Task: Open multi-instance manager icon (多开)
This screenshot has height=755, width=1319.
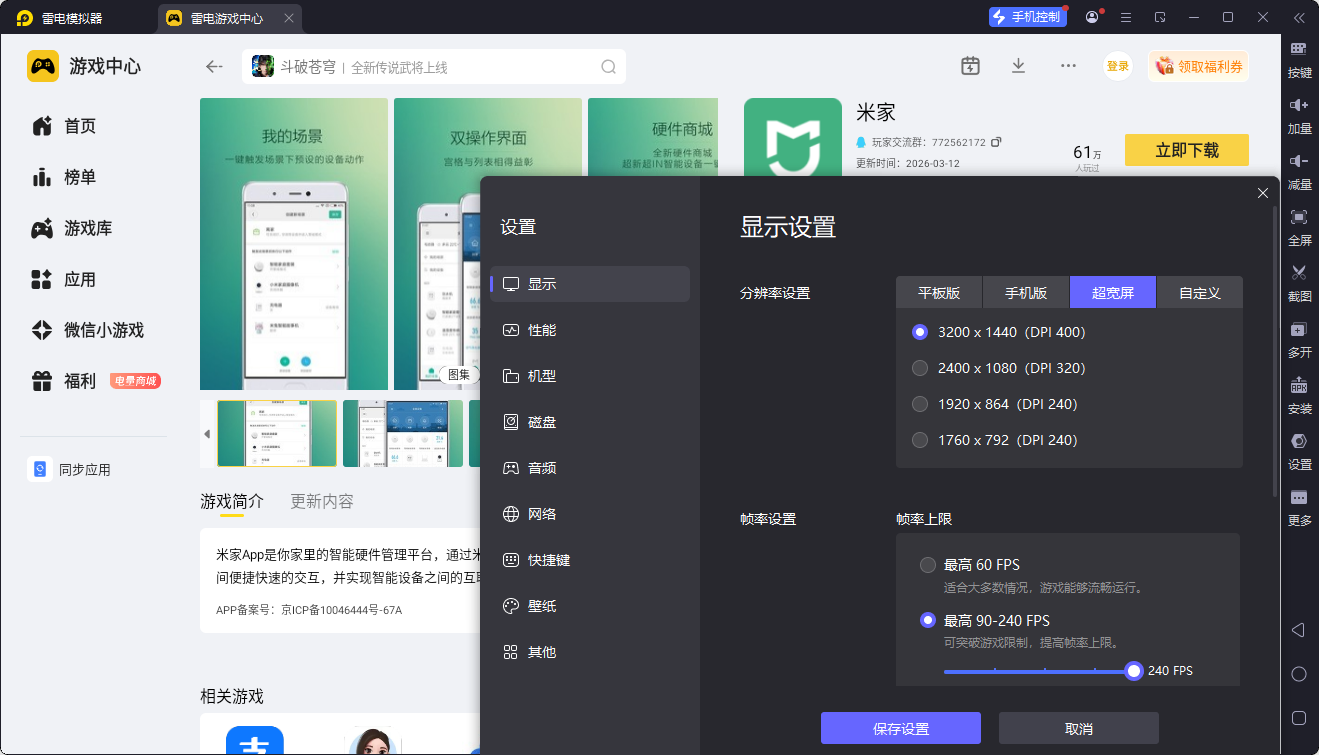Action: [1299, 330]
